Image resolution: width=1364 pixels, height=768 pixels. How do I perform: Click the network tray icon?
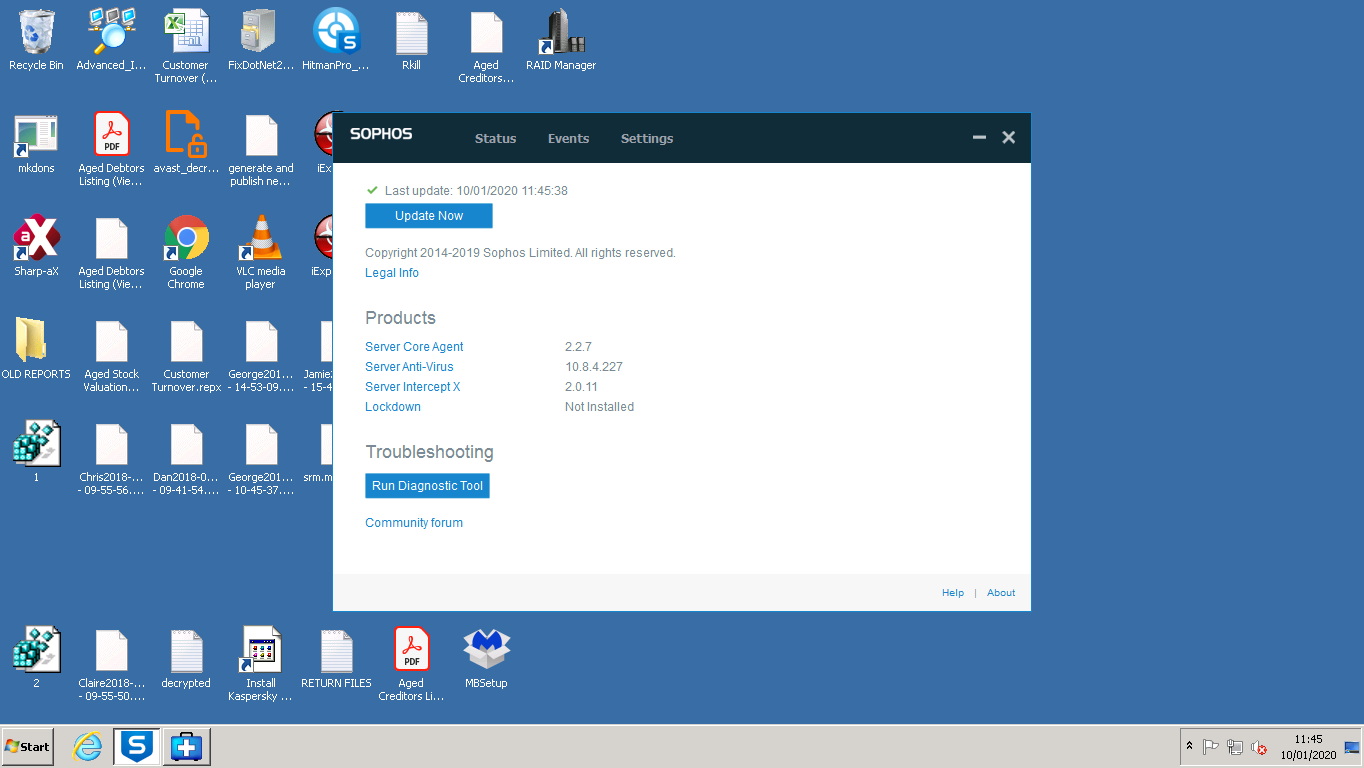tap(1235, 747)
